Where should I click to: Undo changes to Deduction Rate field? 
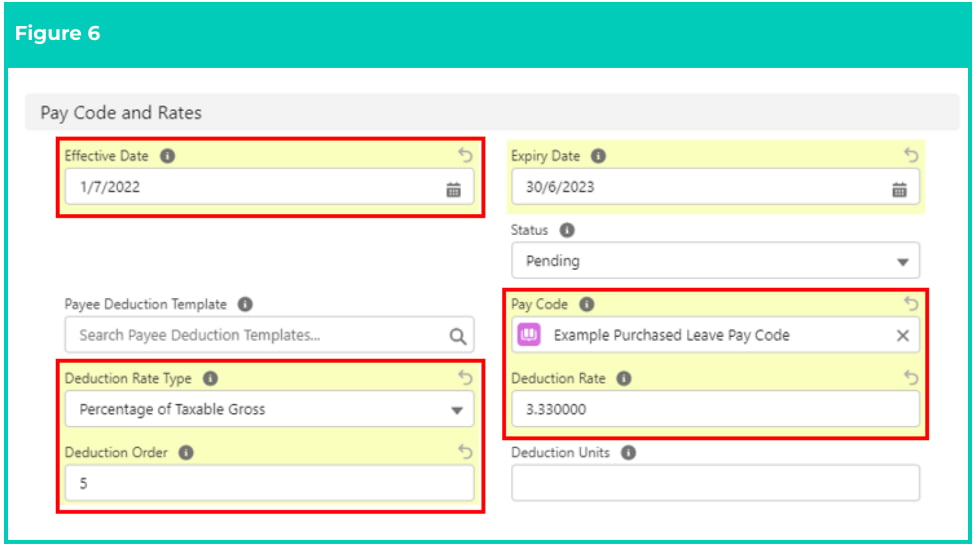click(911, 377)
